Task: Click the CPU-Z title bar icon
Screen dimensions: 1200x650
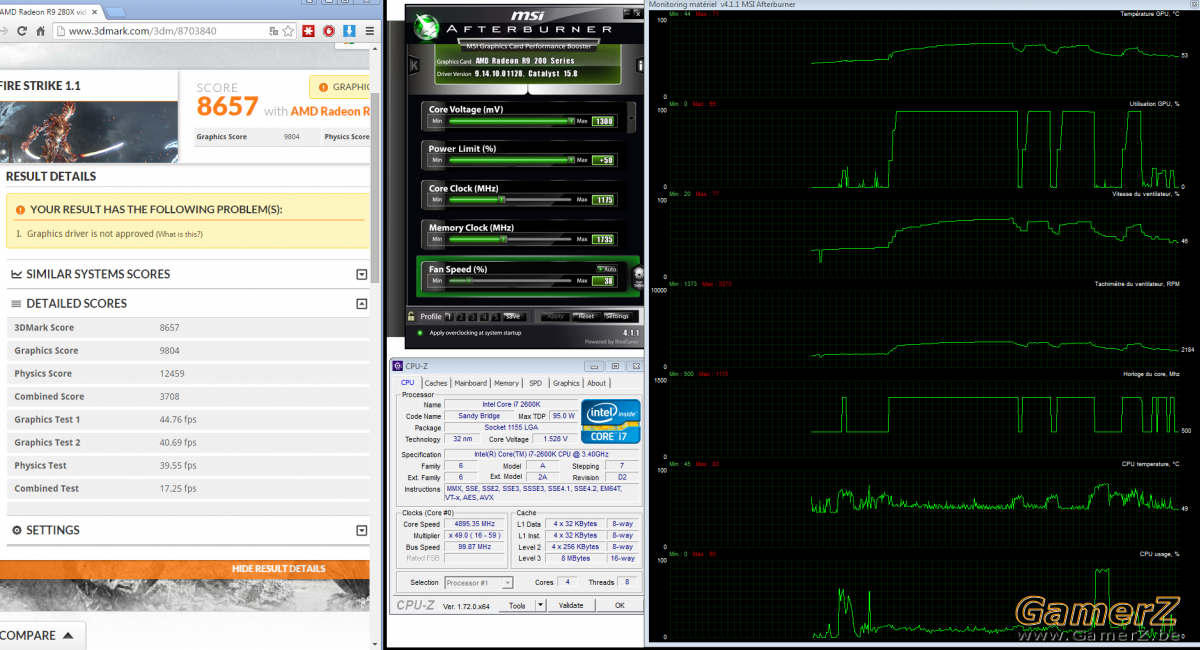Action: coord(398,366)
